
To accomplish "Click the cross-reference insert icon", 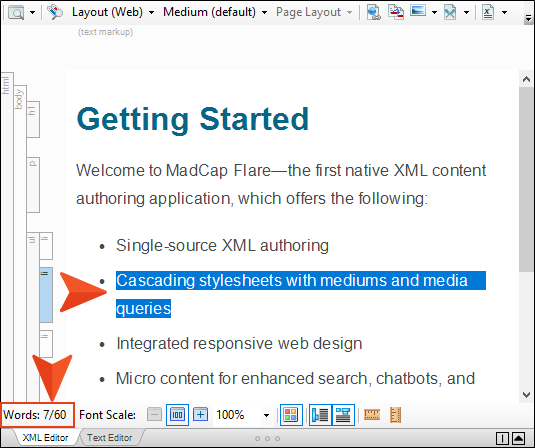I will 396,12.
